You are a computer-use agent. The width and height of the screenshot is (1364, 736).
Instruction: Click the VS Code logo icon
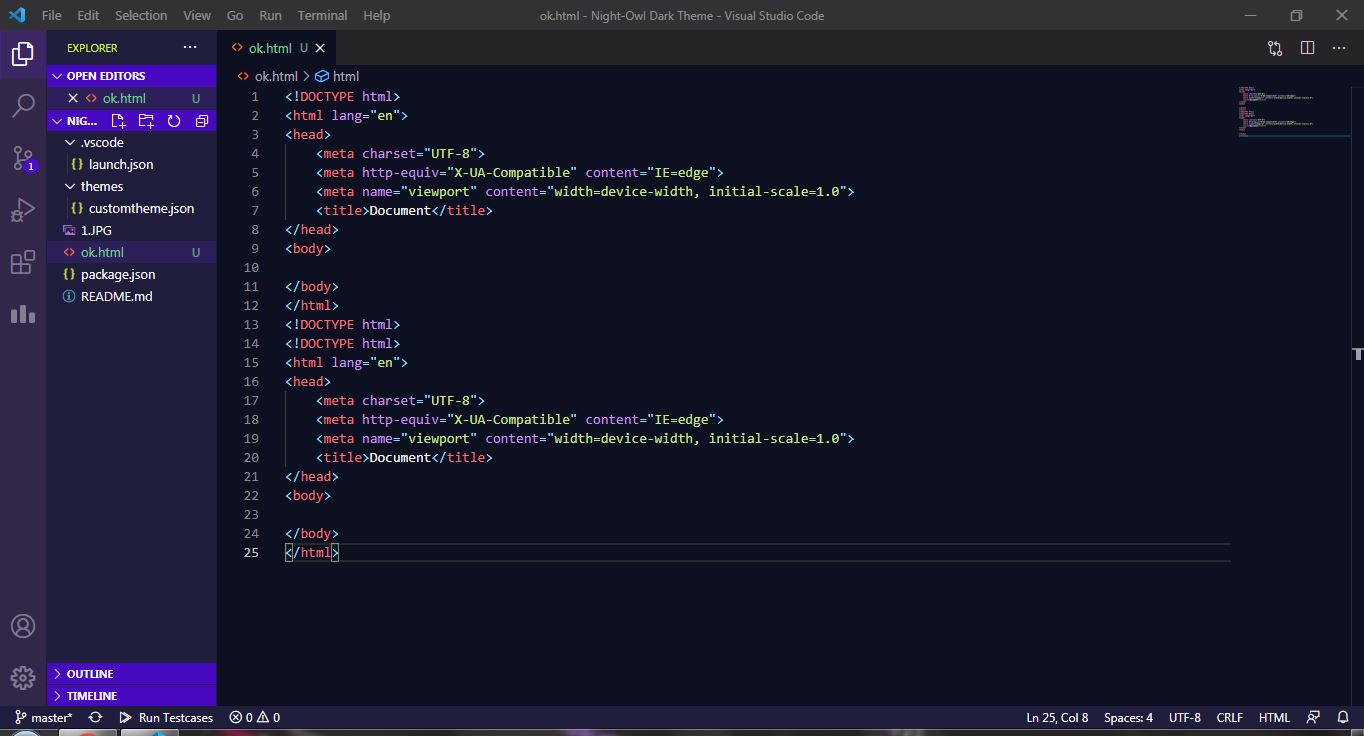point(17,15)
